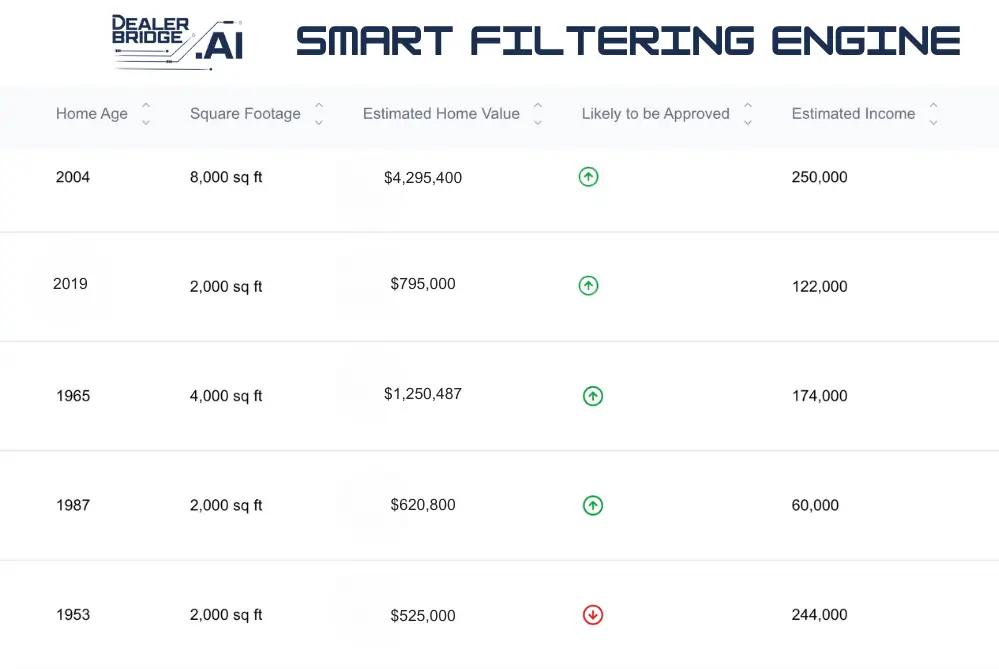This screenshot has height=669, width=999.
Task: Click green approval arrow for 2019 home
Action: 588,285
